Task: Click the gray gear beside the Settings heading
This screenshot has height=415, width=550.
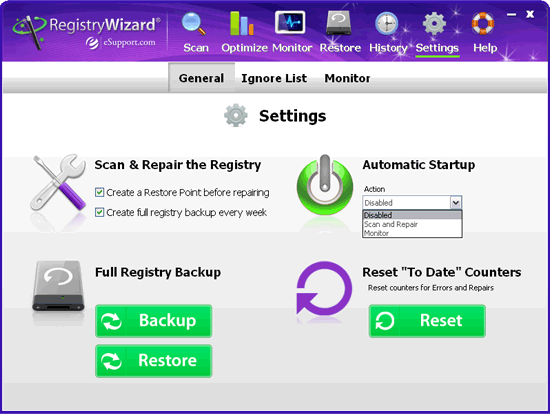Action: coord(236,115)
